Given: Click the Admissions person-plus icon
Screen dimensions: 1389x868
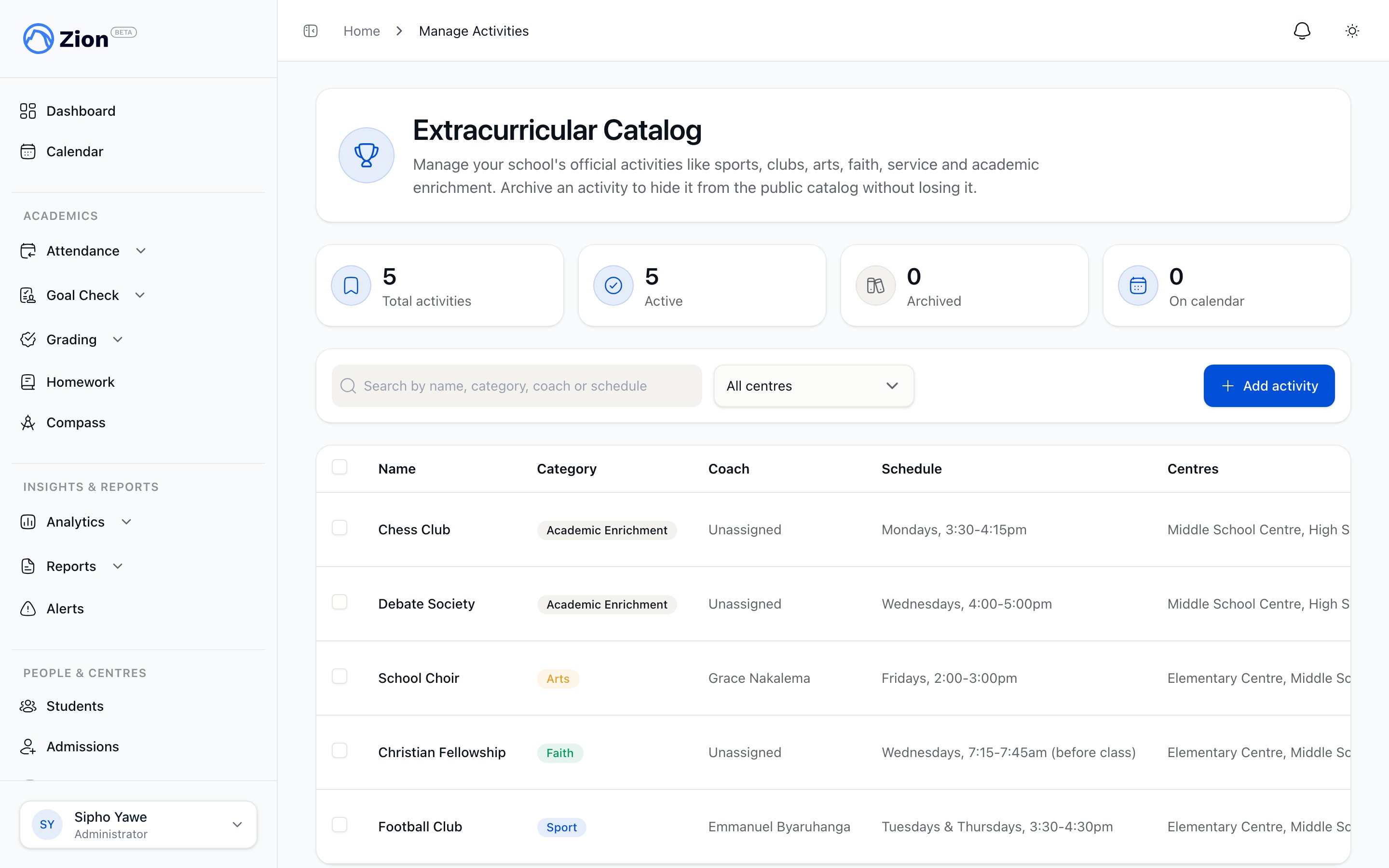Looking at the screenshot, I should tap(27, 746).
